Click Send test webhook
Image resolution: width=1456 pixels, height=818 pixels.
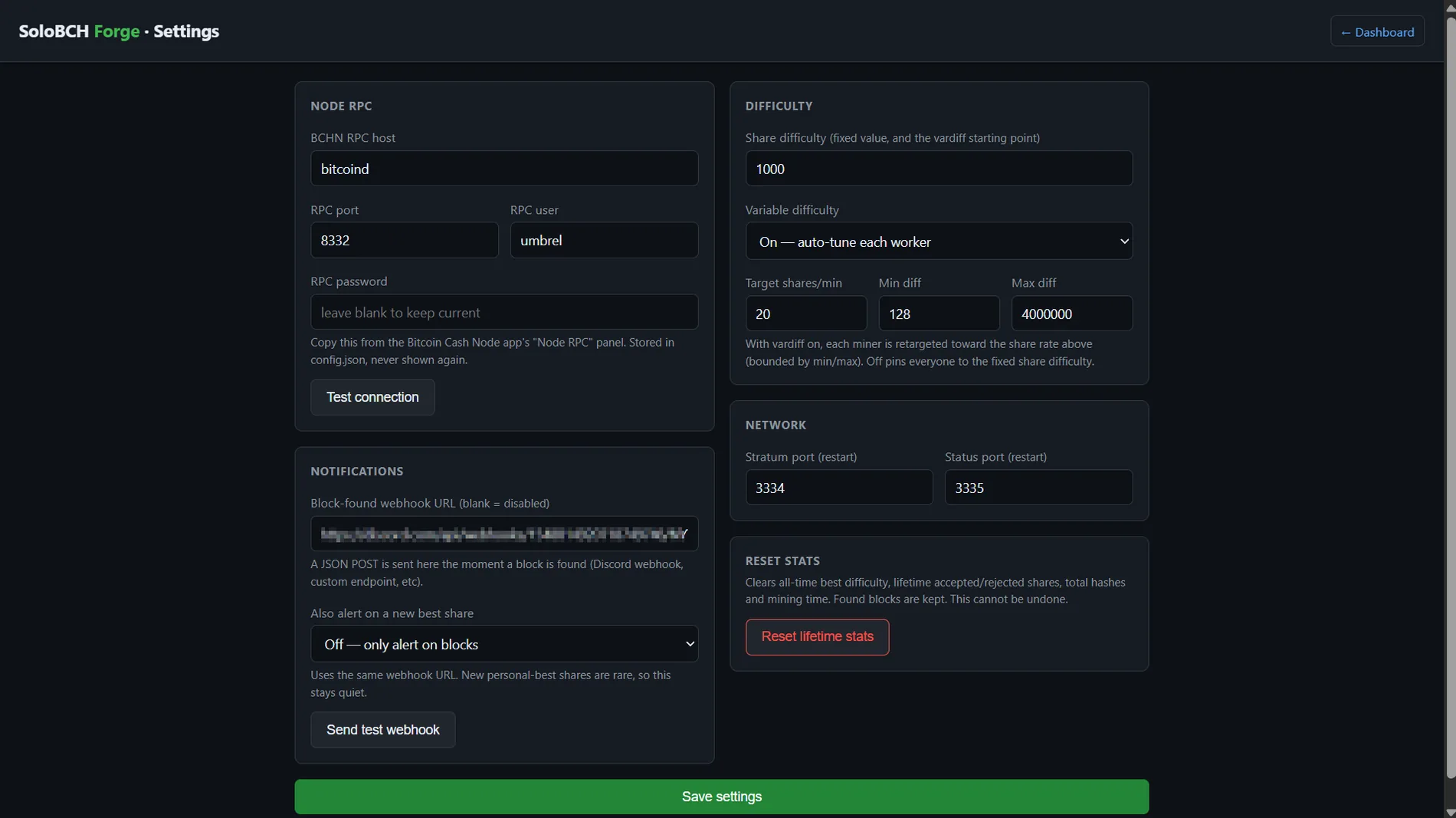coord(382,730)
